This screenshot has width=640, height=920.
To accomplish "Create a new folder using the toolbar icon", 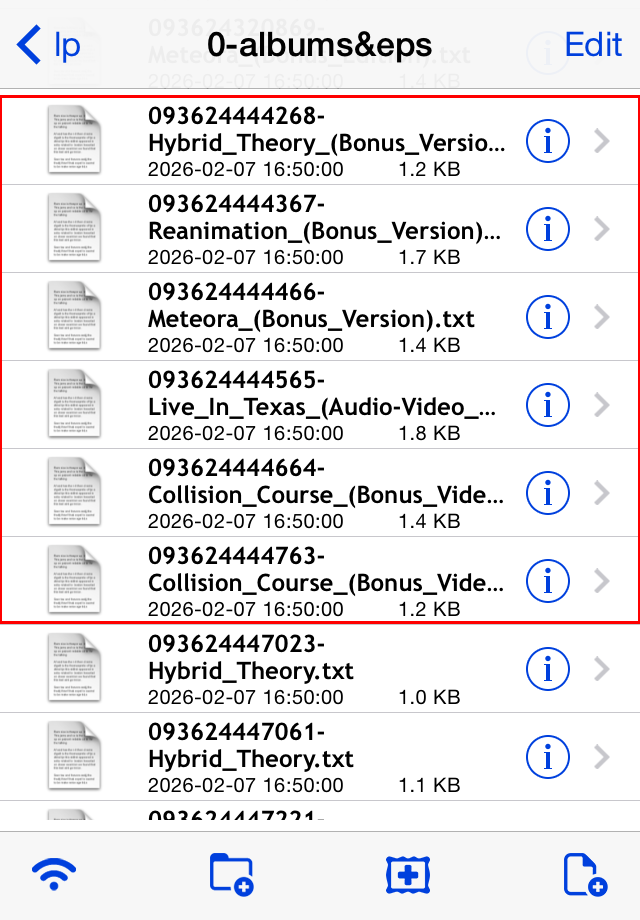I will pos(231,875).
